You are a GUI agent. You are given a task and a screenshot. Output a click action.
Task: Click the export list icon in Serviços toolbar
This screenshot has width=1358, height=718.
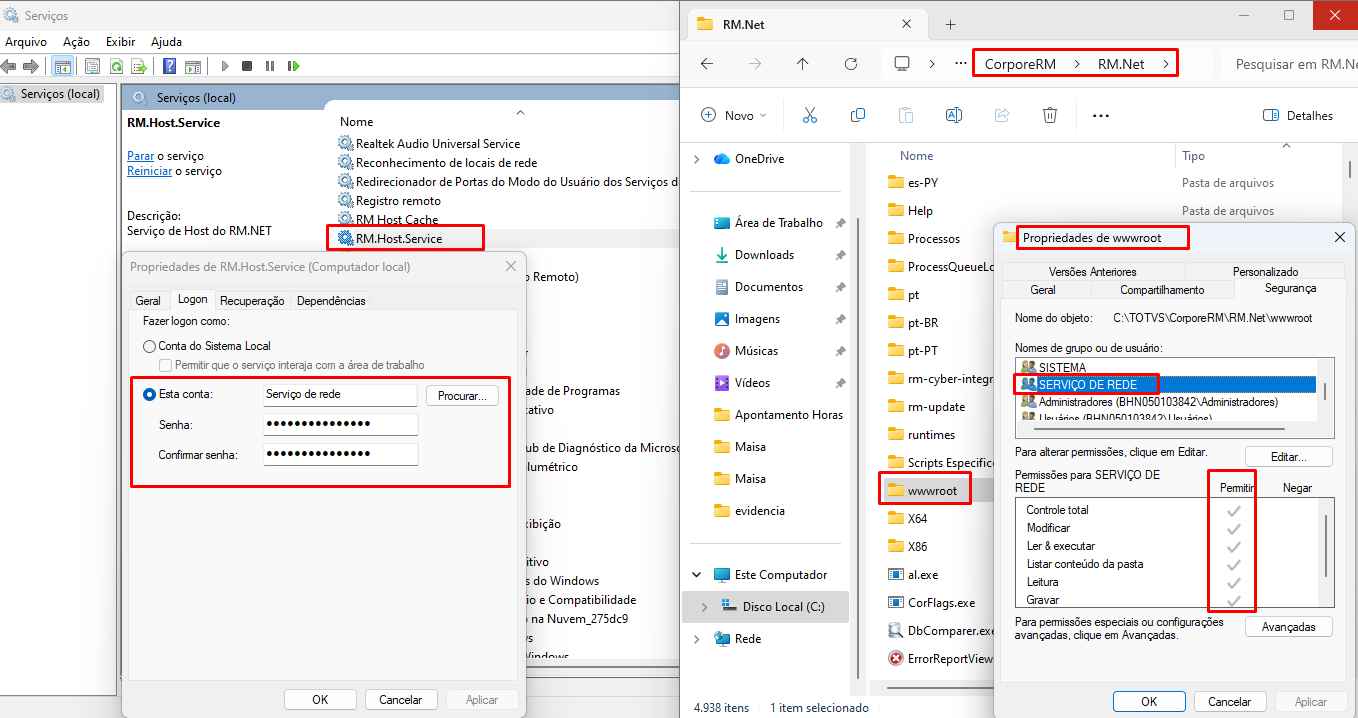pos(138,66)
